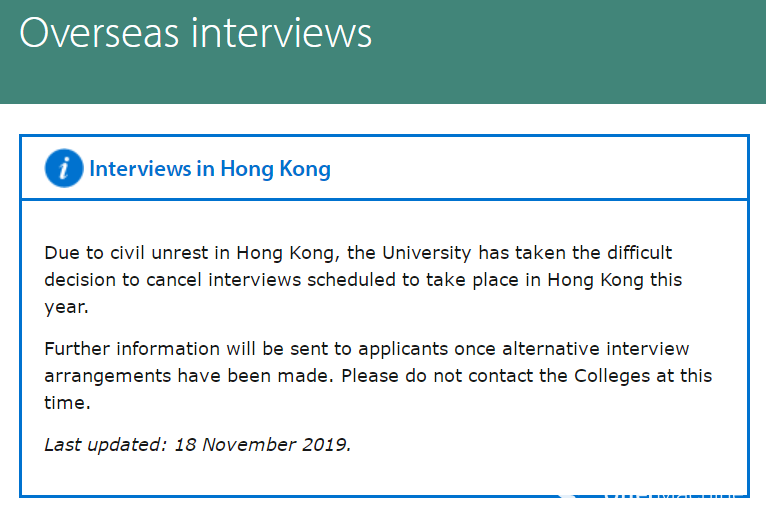Click the word 'cancel' in the notice

[x=174, y=280]
